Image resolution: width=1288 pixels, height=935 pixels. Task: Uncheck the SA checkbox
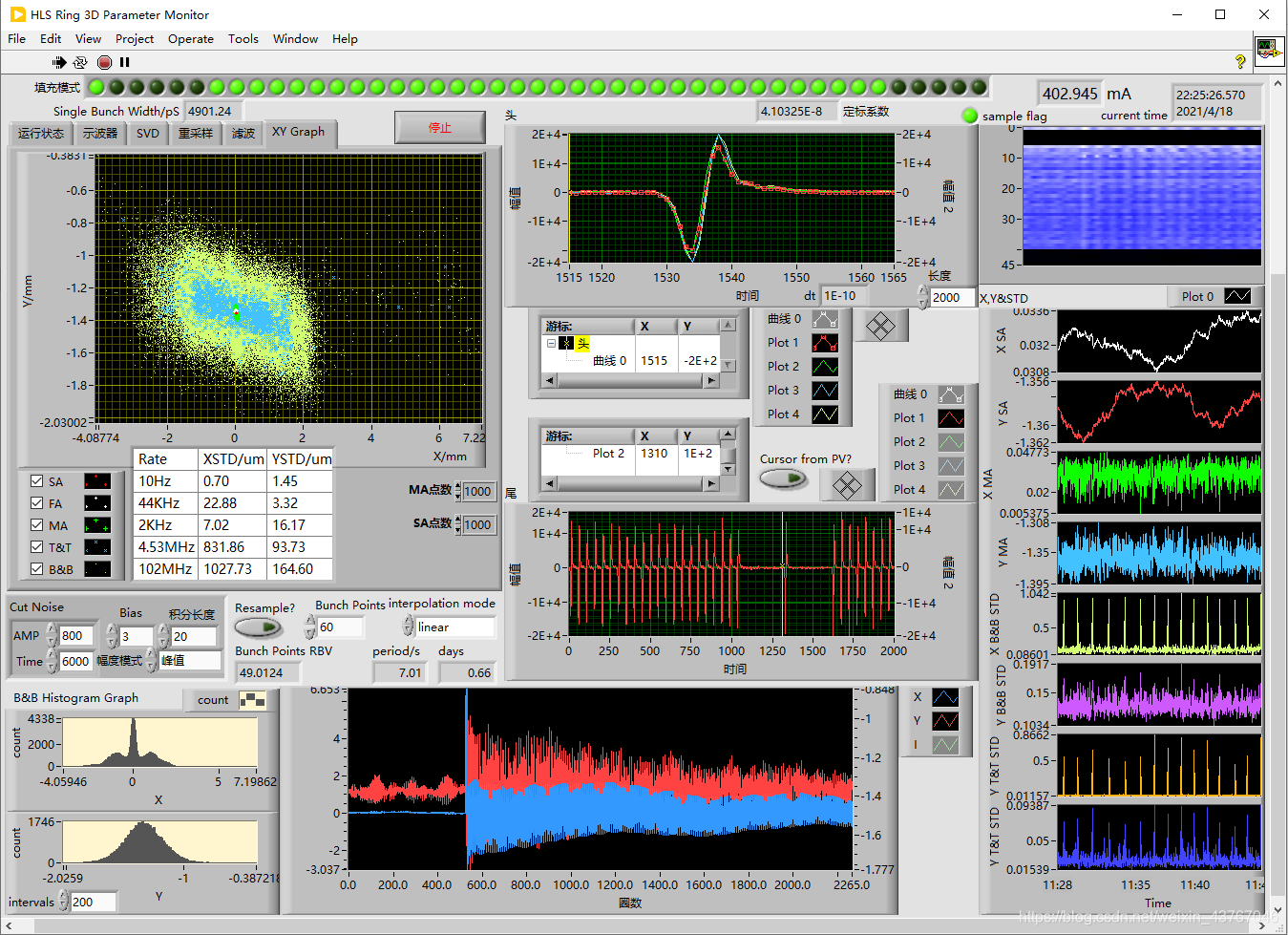point(36,481)
